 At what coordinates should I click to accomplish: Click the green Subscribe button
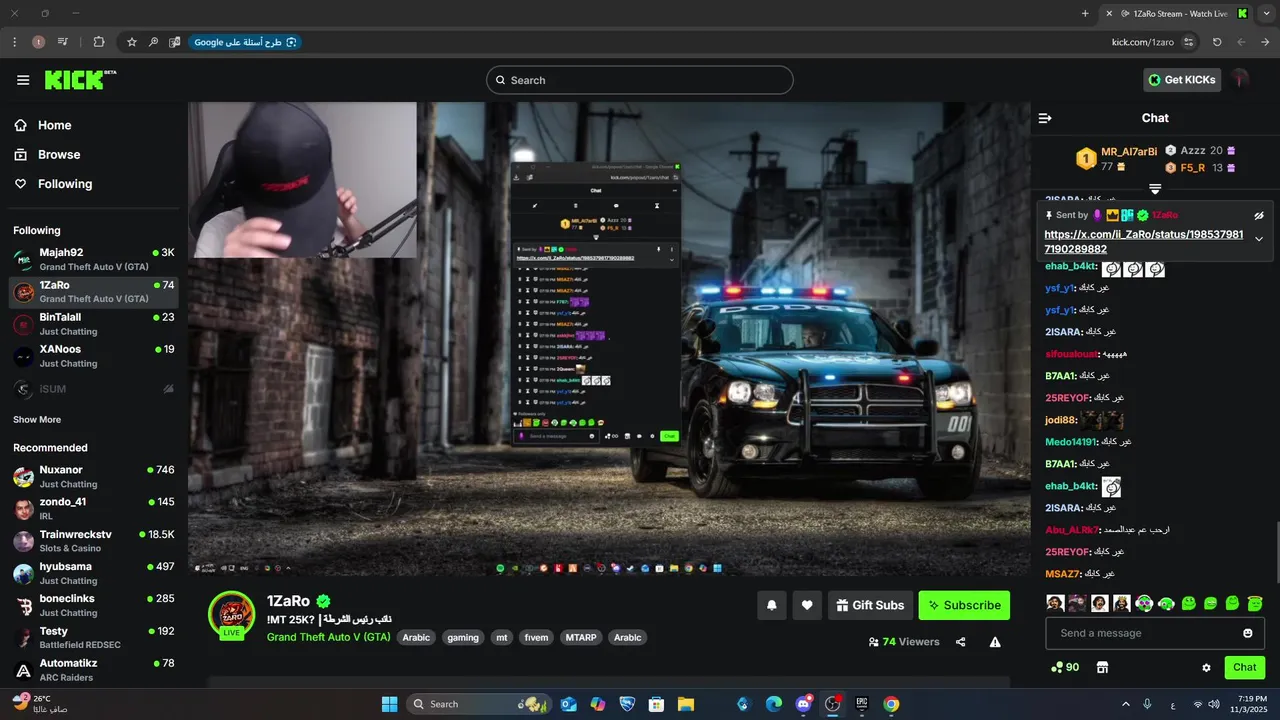pos(964,605)
